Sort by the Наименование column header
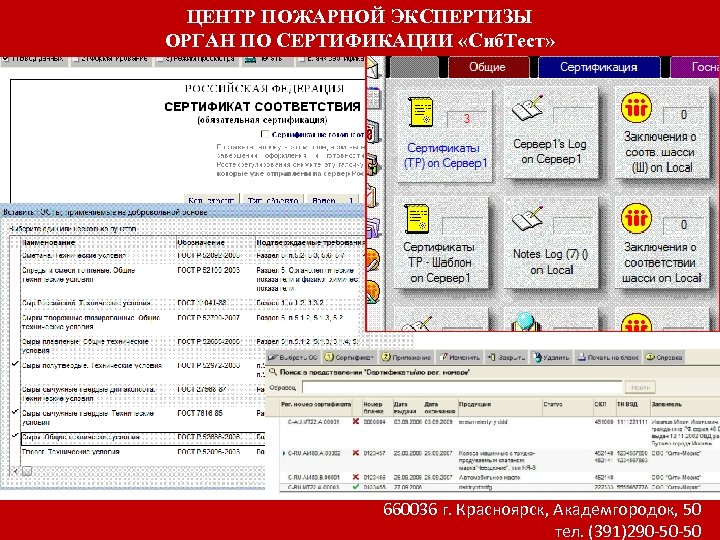 click(x=98, y=242)
